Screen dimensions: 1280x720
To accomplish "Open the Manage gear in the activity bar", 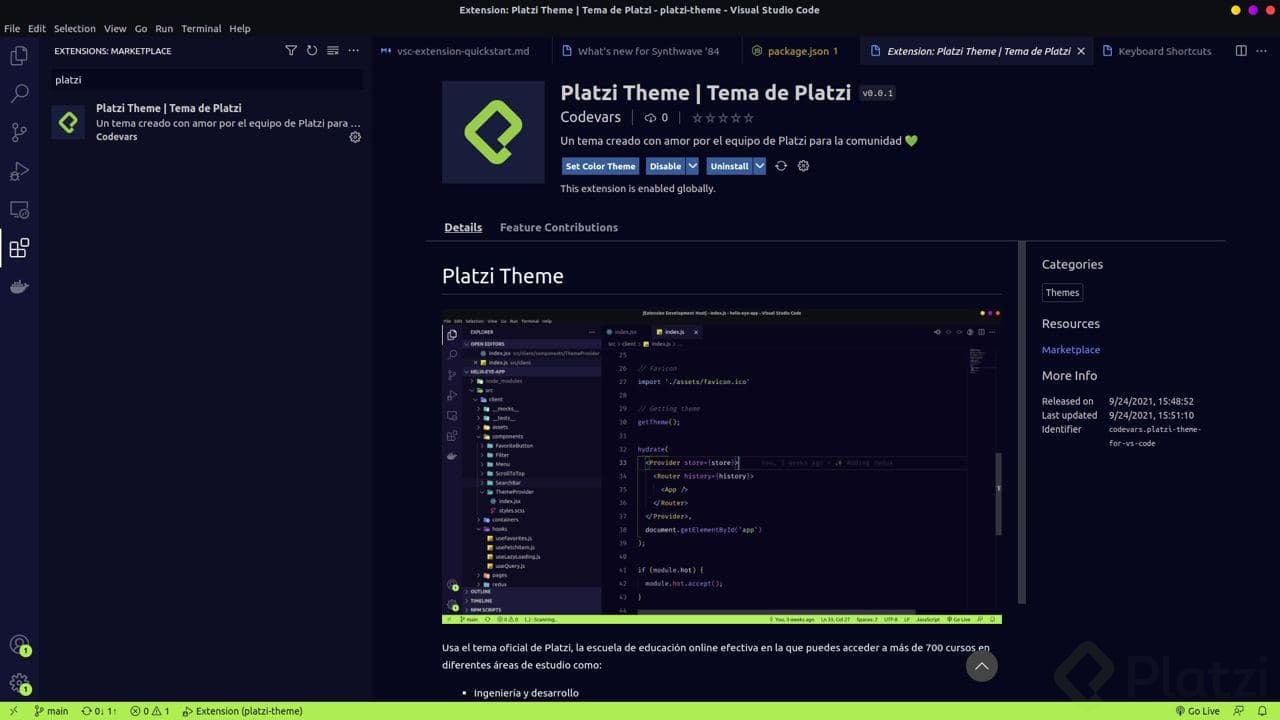I will [x=19, y=684].
